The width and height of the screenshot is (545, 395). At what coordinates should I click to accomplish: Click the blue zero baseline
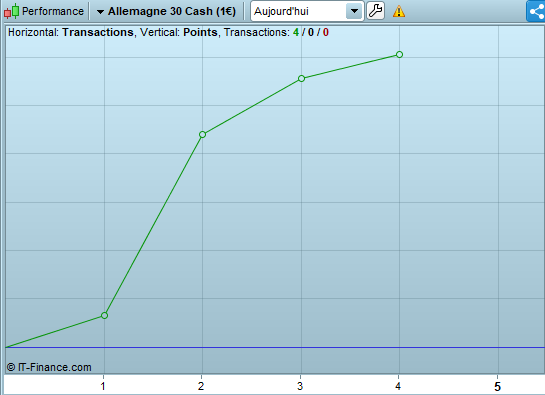point(275,347)
